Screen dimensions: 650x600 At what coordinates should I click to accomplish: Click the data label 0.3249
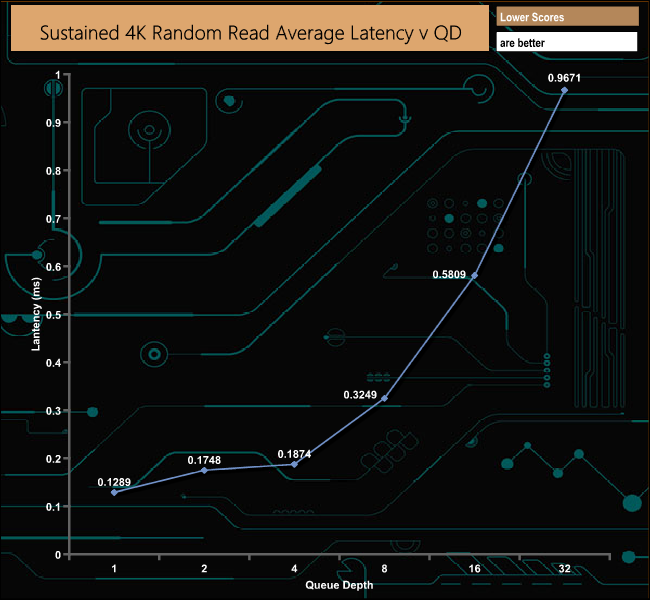coord(360,395)
